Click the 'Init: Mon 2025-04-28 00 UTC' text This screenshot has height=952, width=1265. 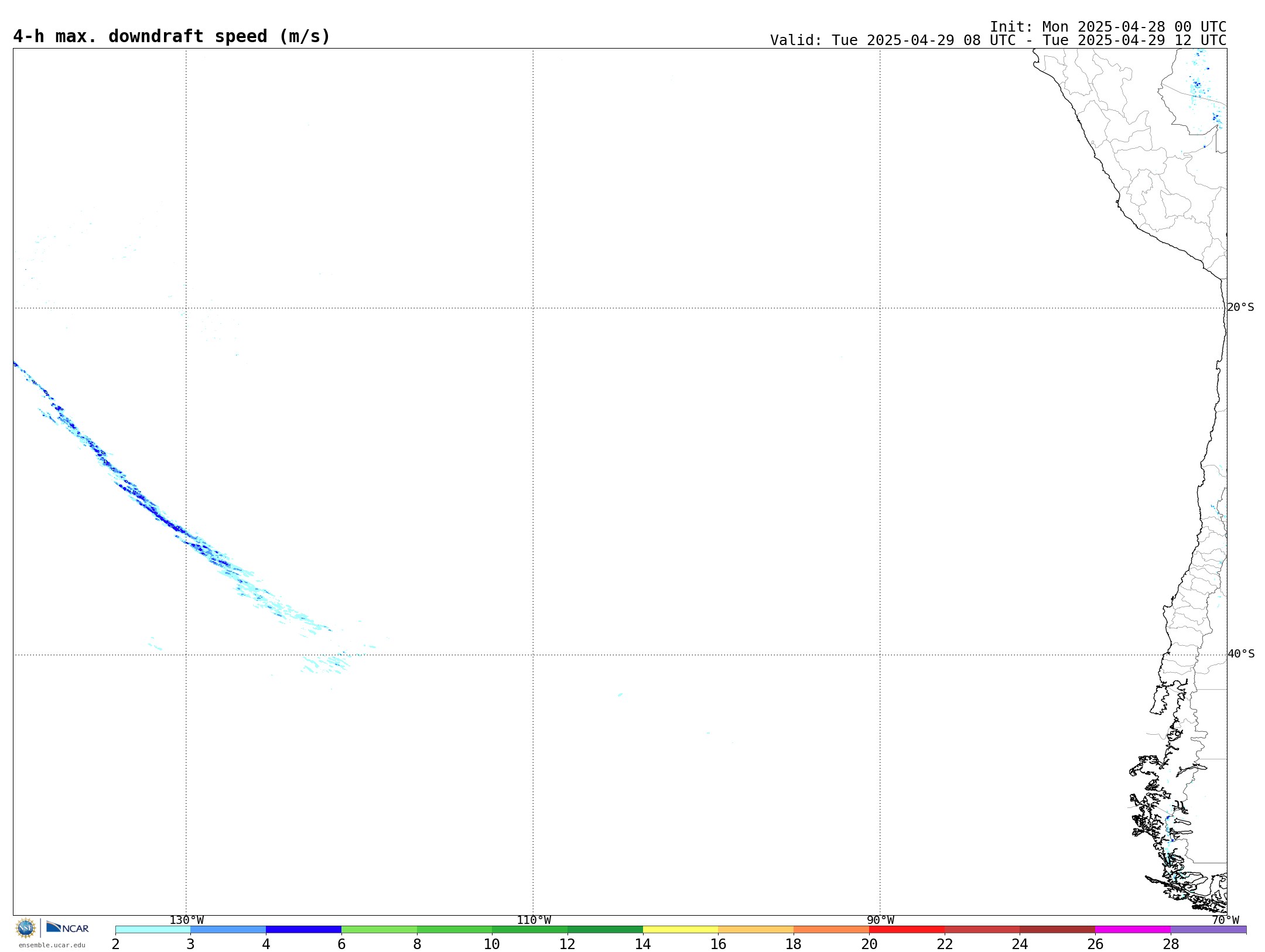1108,27
